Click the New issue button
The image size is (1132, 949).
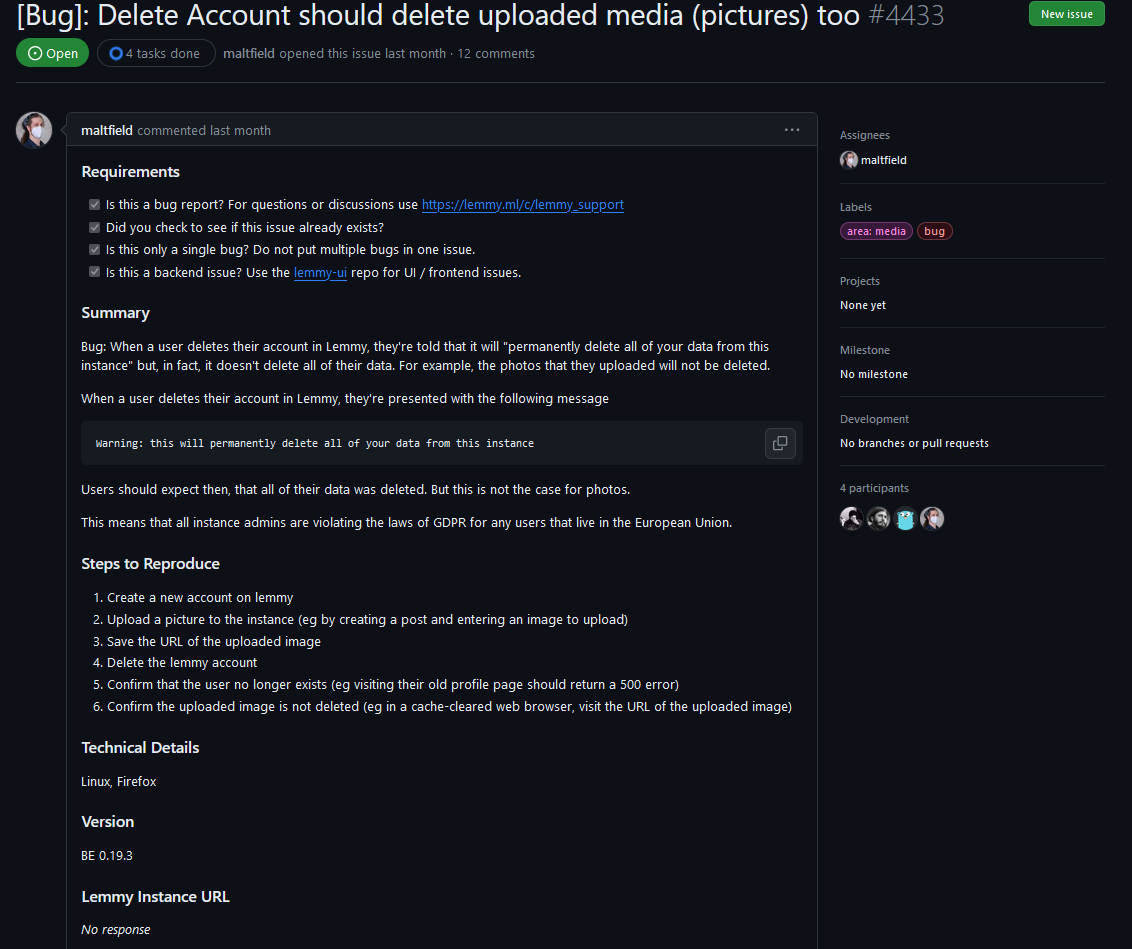[1066, 14]
